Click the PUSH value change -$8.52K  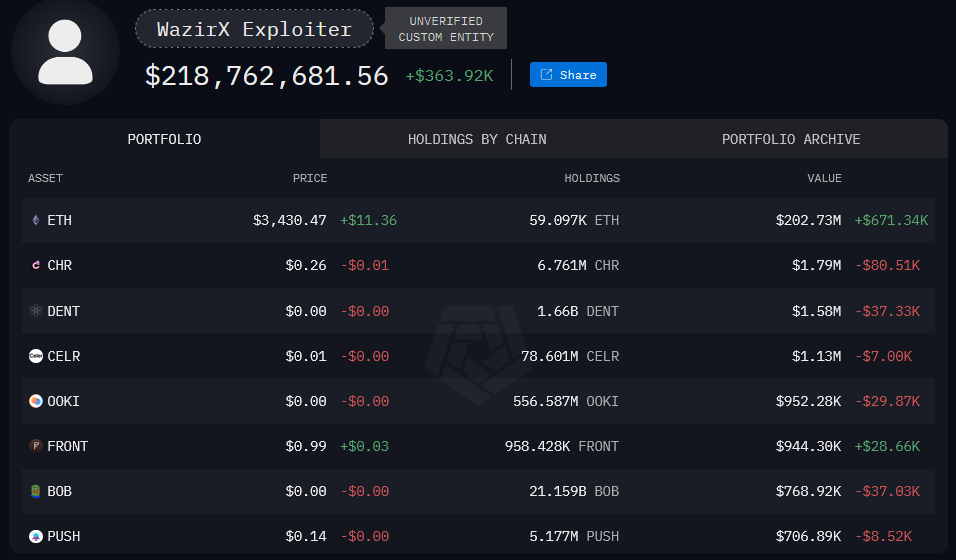(x=883, y=536)
